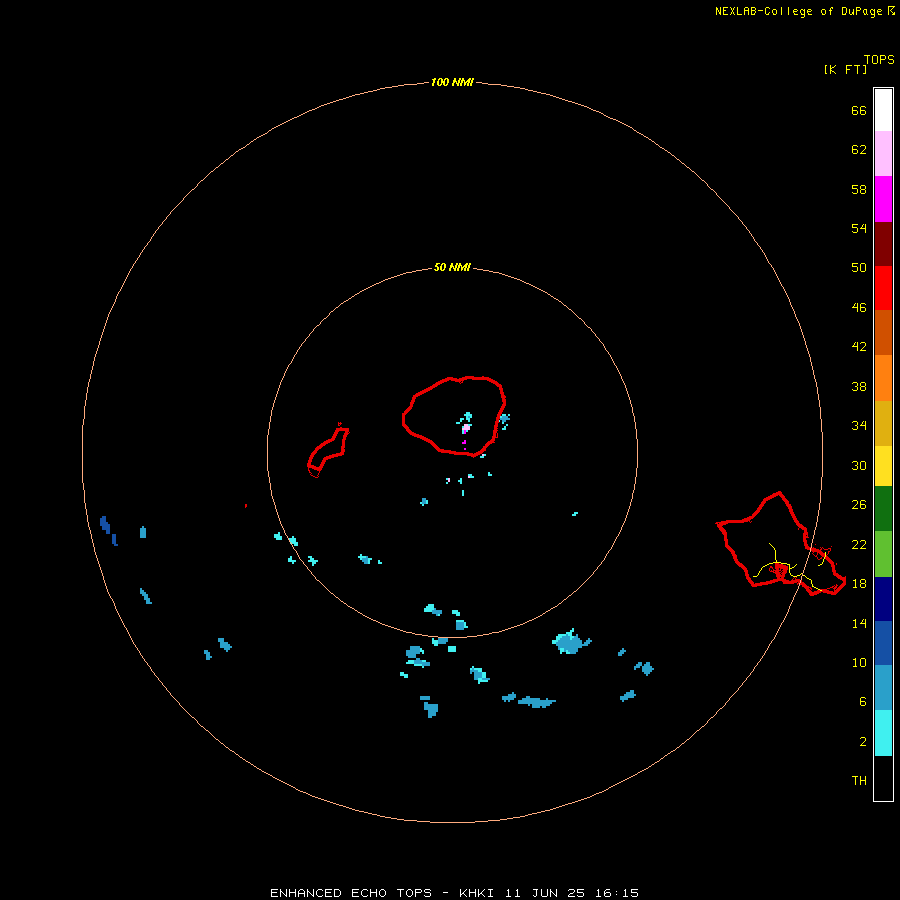The height and width of the screenshot is (900, 900).
Task: Click the light blue legend swatch
Action: tap(883, 688)
